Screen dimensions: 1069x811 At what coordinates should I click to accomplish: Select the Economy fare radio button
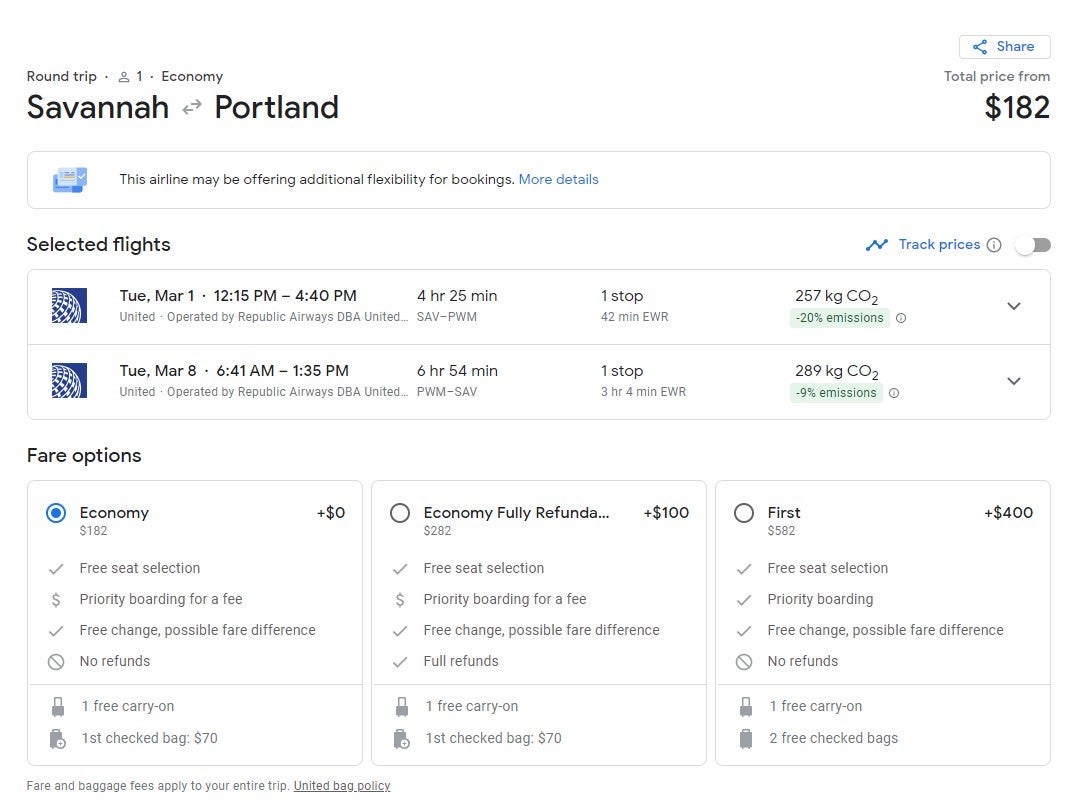pos(56,513)
